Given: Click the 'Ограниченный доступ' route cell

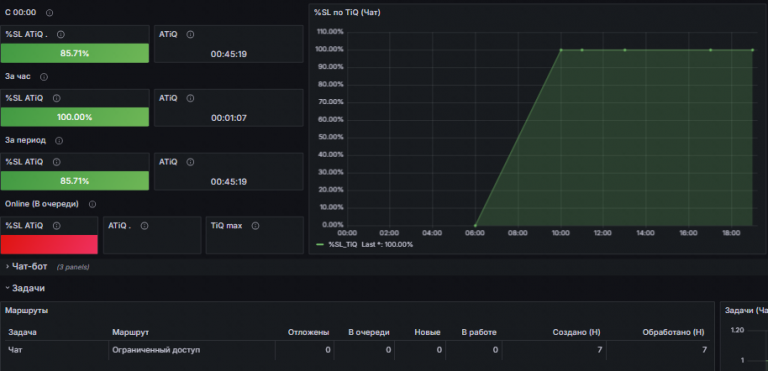Looking at the screenshot, I should 156,350.
